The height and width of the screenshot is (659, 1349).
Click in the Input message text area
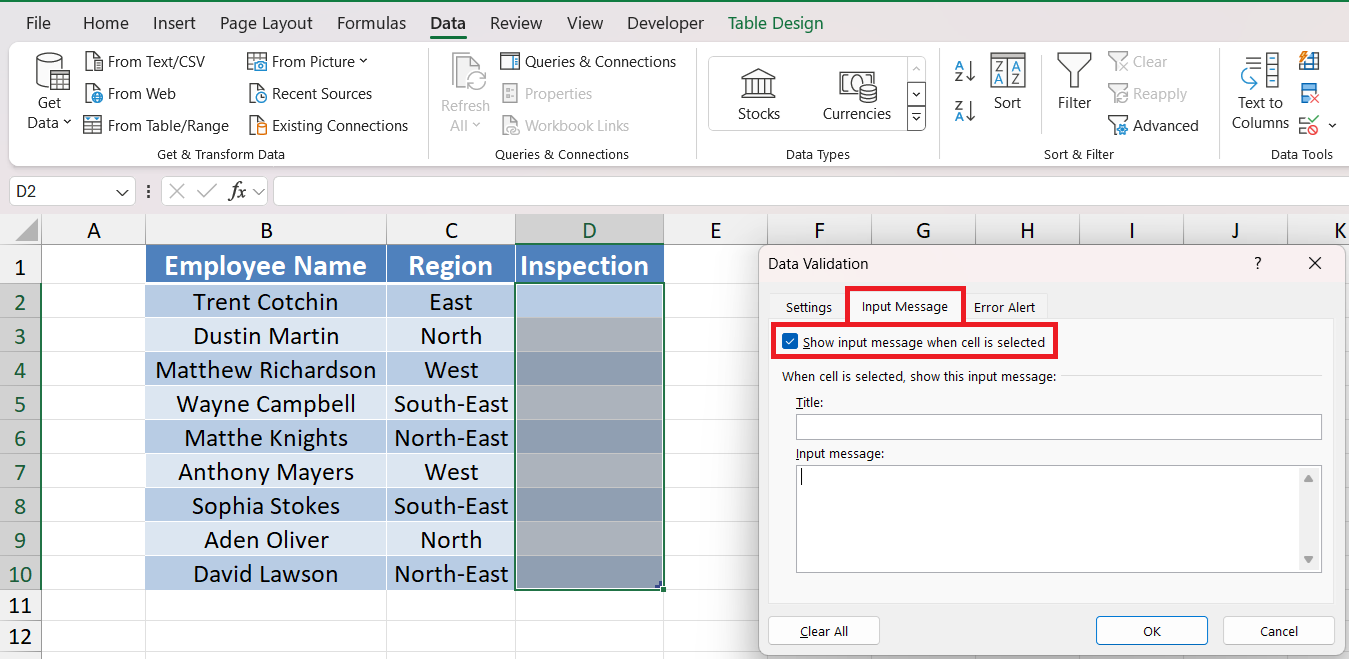click(x=1047, y=518)
